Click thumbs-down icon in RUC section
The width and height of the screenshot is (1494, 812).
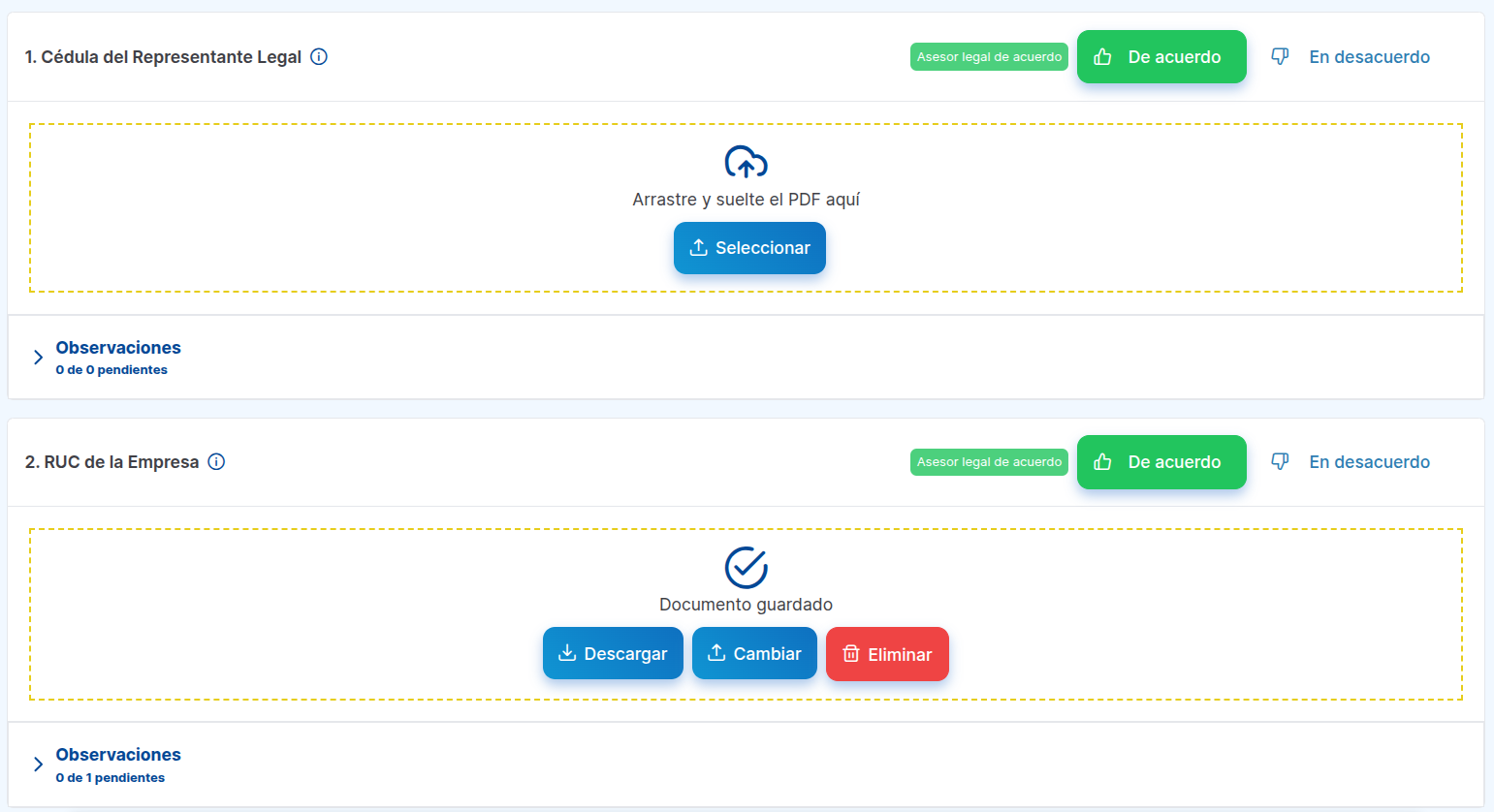pyautogui.click(x=1280, y=462)
